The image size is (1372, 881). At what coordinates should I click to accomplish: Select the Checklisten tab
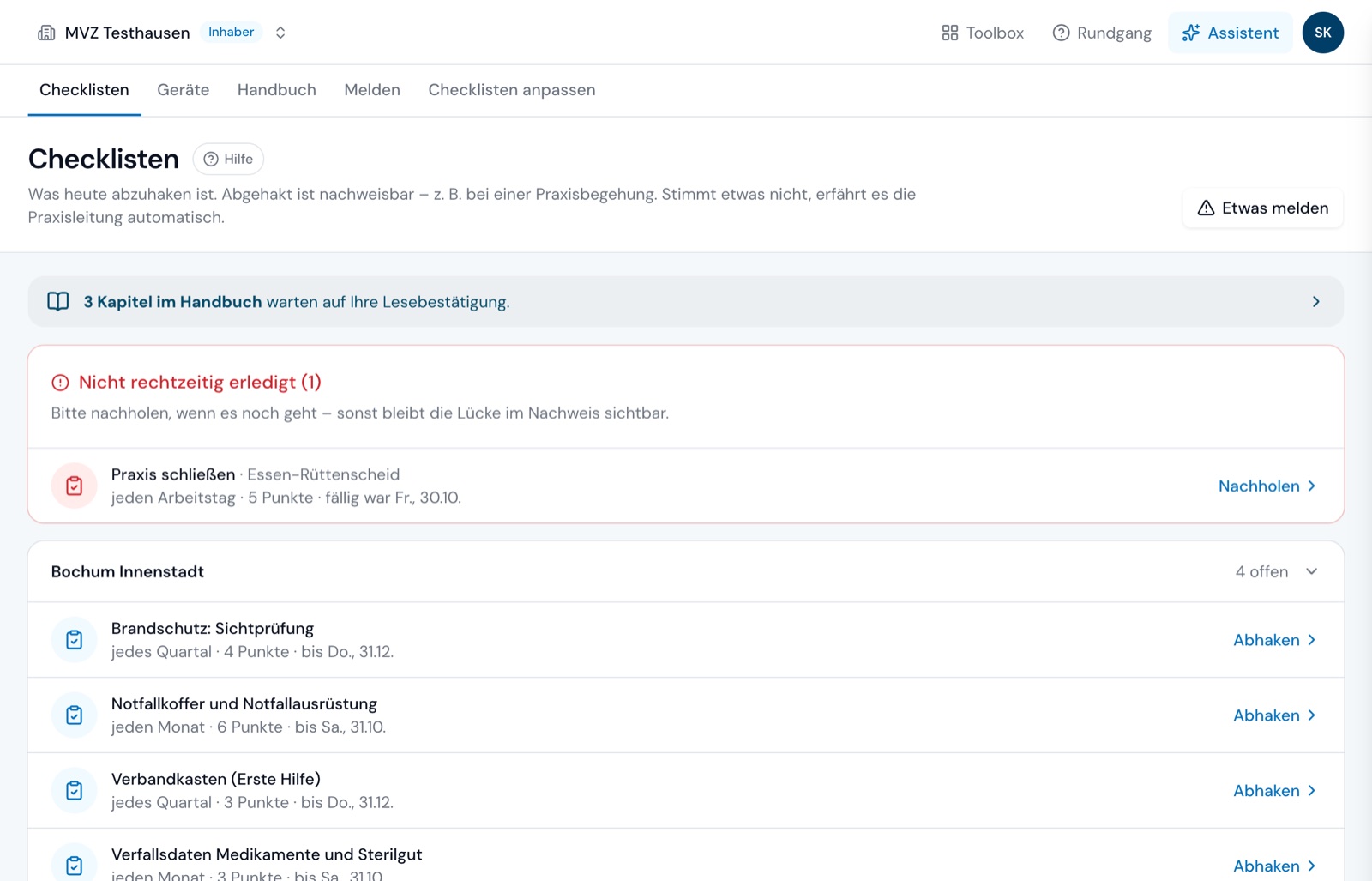click(x=84, y=90)
